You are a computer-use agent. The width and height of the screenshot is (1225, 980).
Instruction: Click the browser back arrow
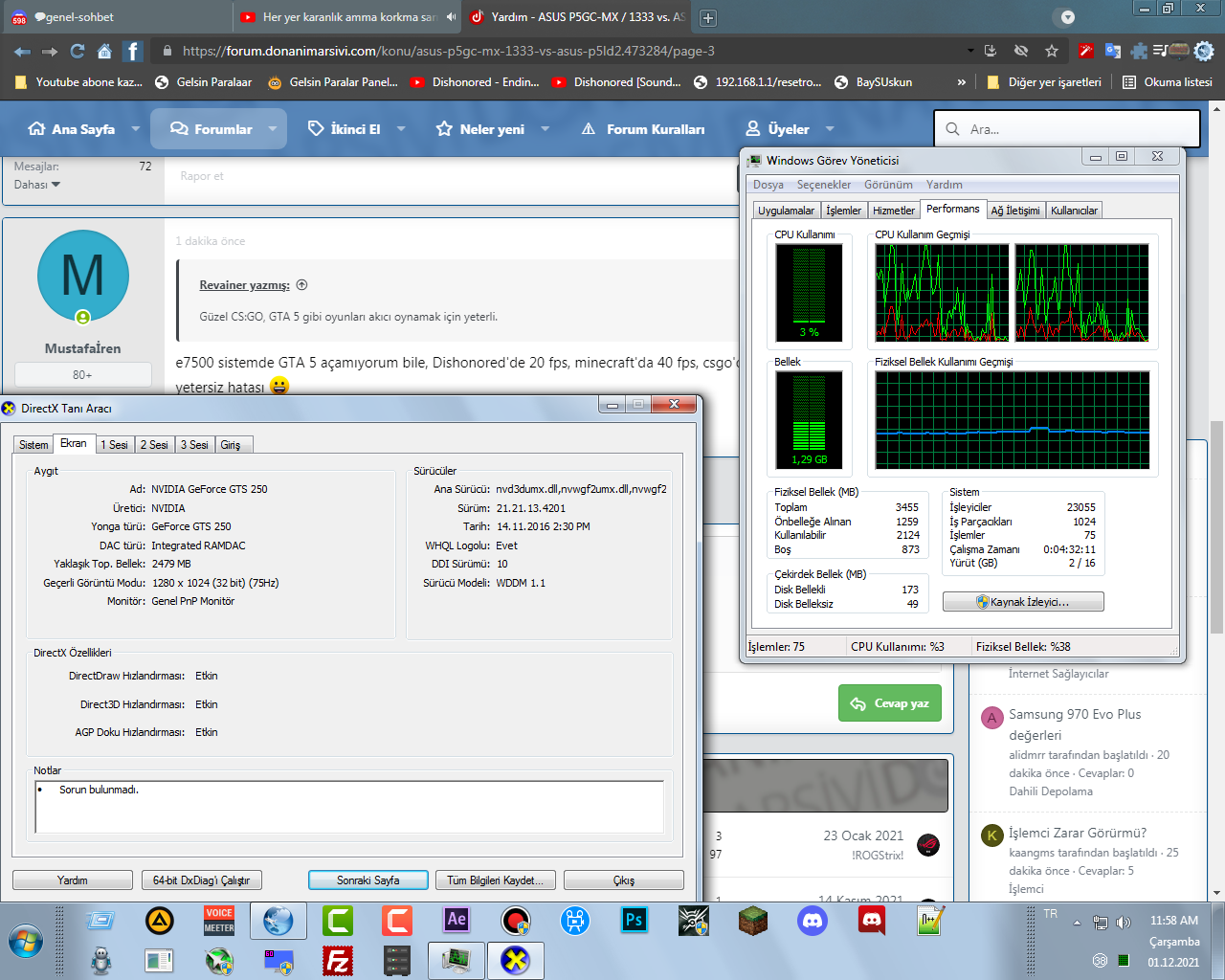pos(23,51)
